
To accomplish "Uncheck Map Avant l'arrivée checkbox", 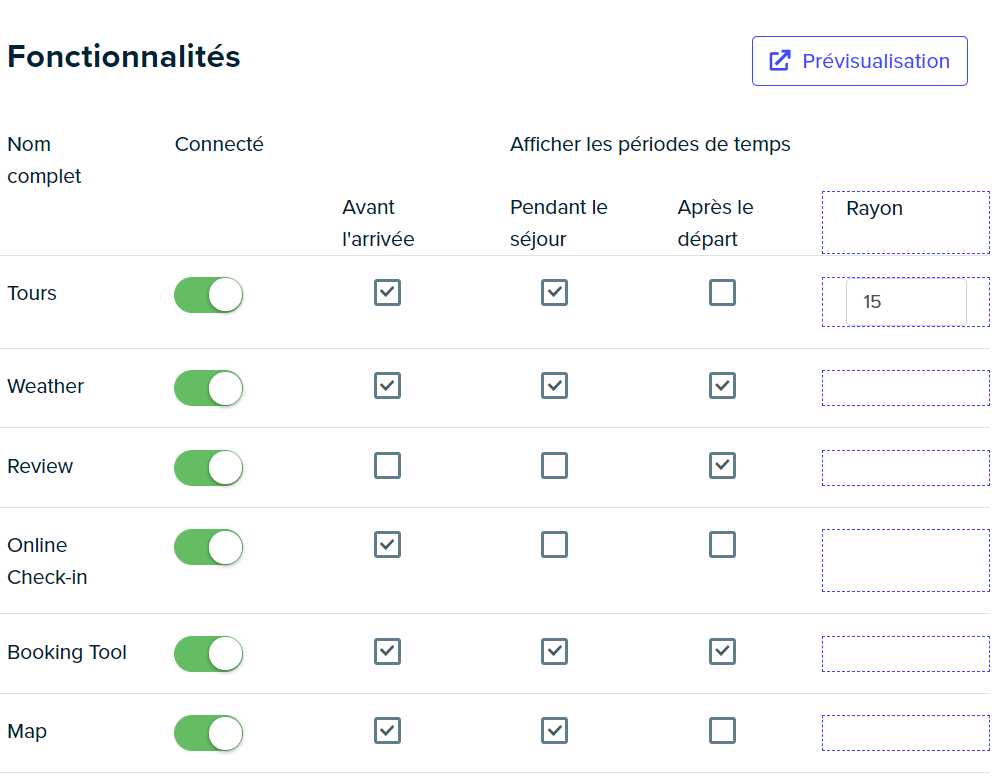I will (x=388, y=730).
